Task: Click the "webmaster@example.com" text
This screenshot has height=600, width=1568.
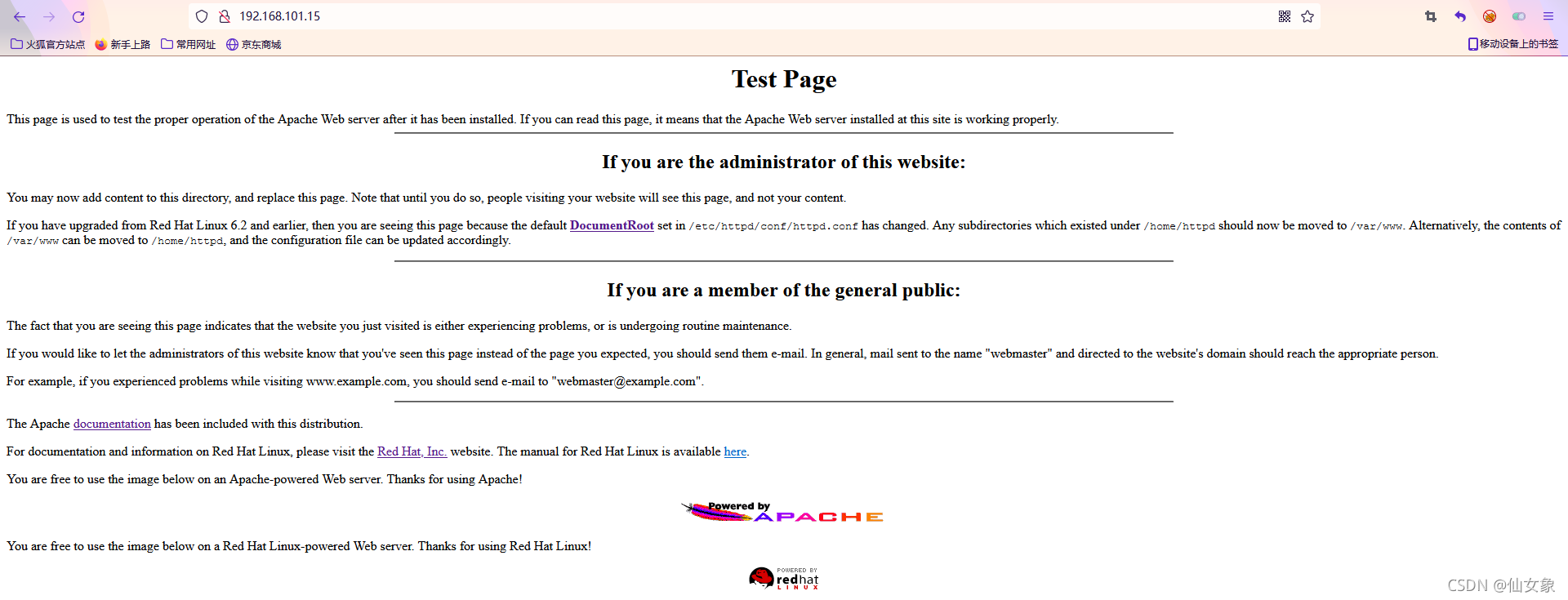Action: pos(626,381)
